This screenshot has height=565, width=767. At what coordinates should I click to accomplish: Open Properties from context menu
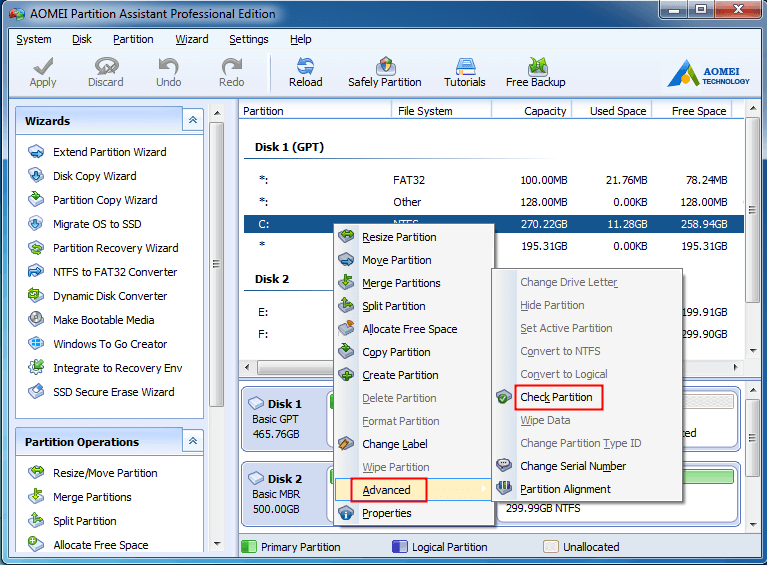(x=413, y=513)
